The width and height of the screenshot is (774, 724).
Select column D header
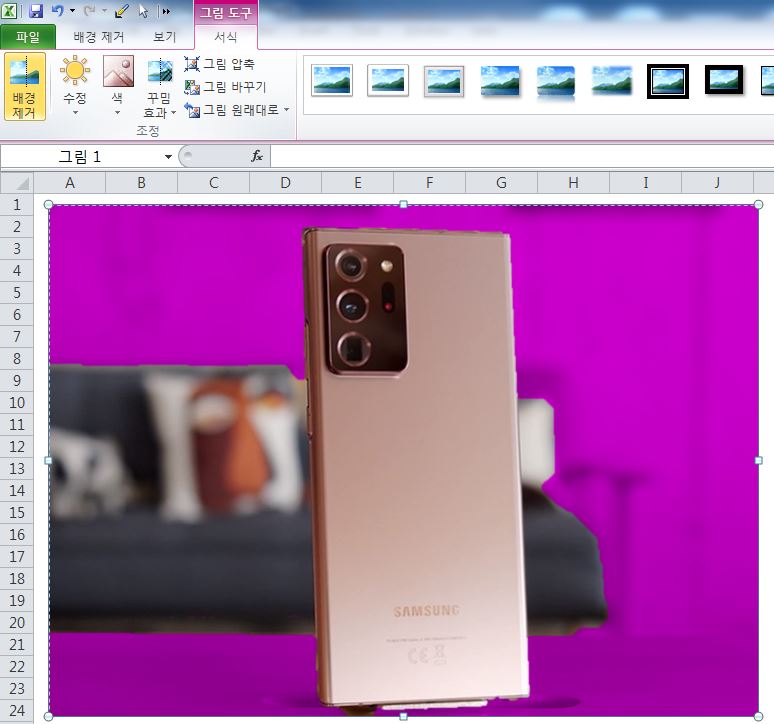coord(286,183)
